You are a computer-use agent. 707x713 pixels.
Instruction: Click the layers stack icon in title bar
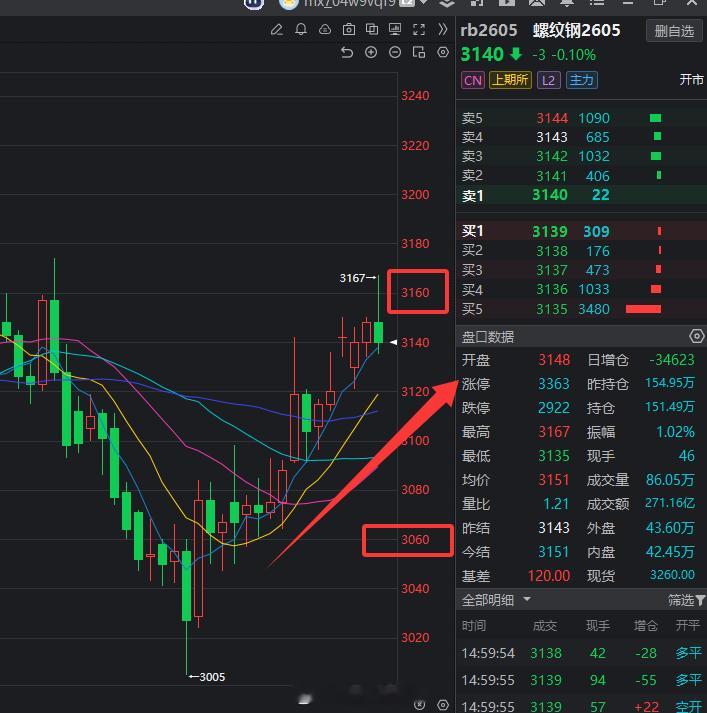447,3
